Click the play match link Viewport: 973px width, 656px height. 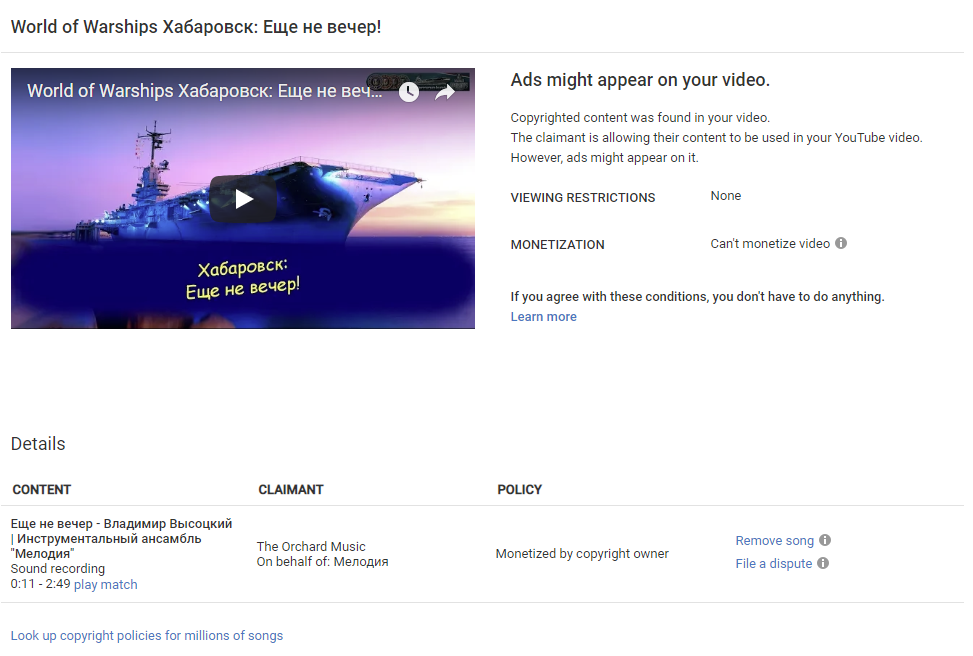pyautogui.click(x=105, y=585)
